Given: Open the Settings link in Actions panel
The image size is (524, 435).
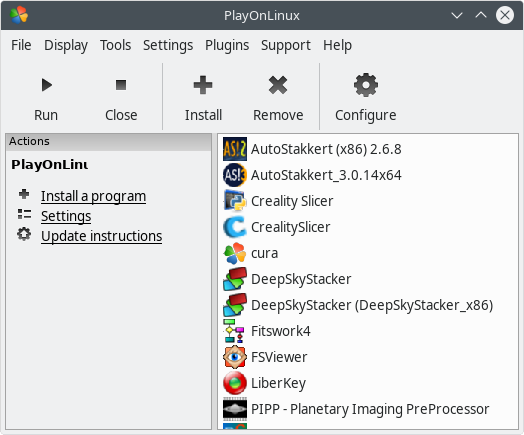Looking at the screenshot, I should (66, 216).
